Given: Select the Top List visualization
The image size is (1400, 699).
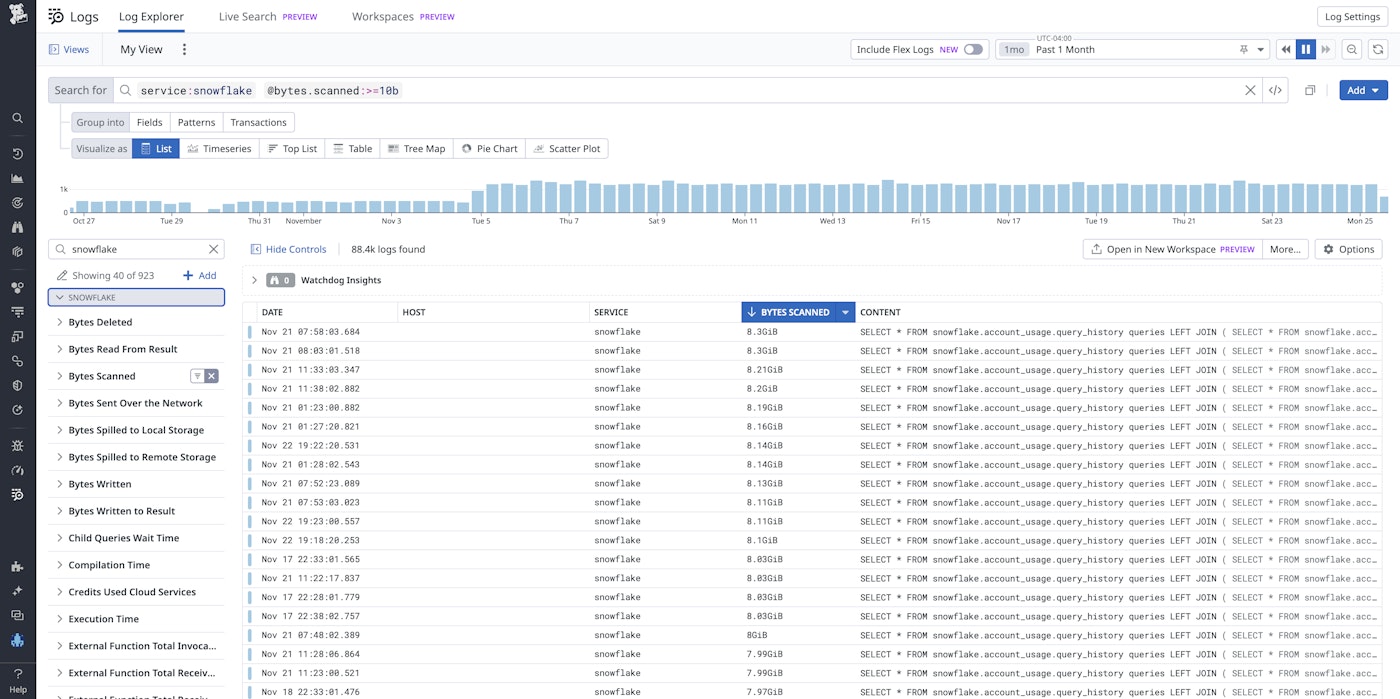Looking at the screenshot, I should [x=292, y=148].
